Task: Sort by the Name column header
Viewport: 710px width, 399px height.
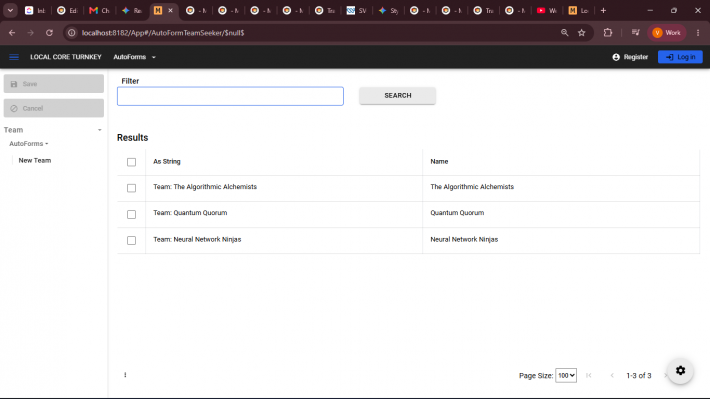Action: pos(439,162)
